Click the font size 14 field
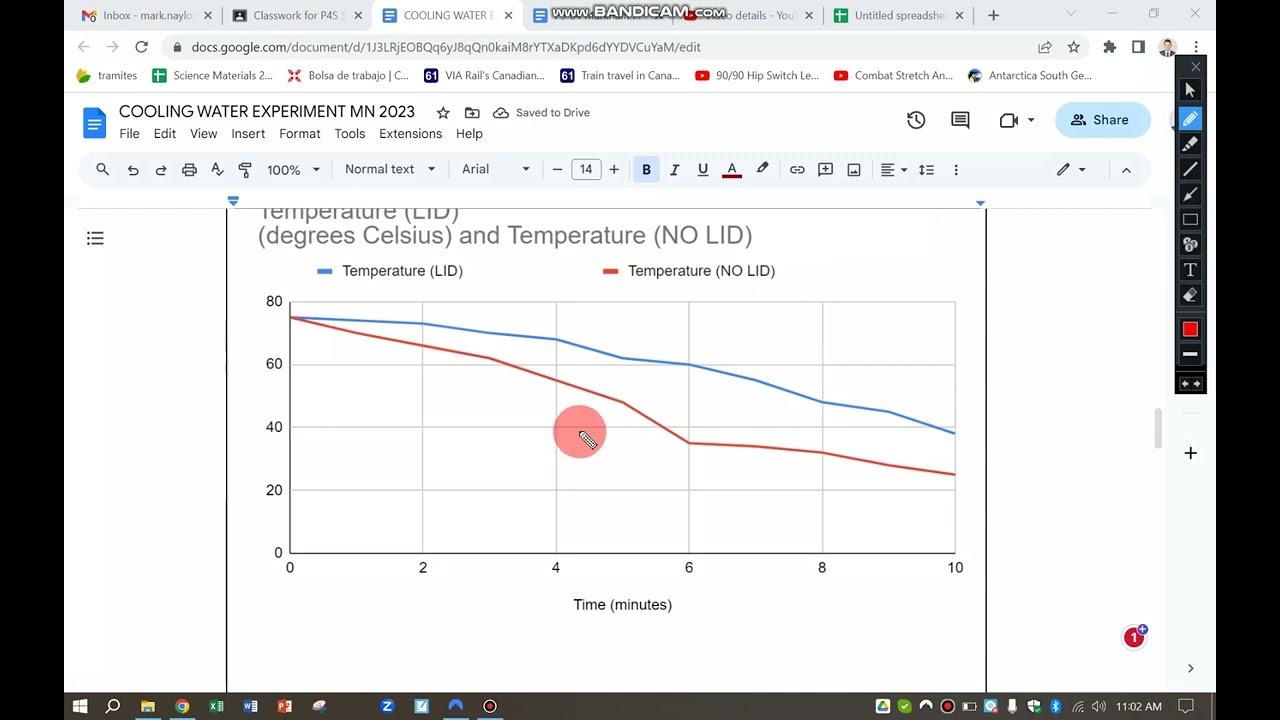Viewport: 1280px width, 720px height. pyautogui.click(x=586, y=170)
